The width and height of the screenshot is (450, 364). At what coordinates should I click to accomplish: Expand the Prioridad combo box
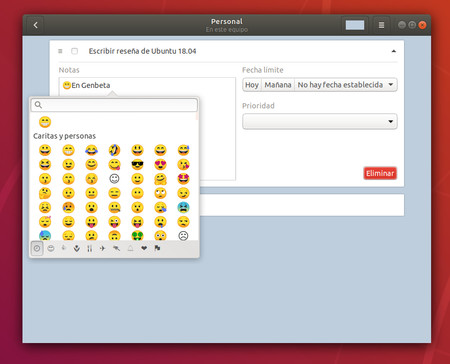coord(320,121)
